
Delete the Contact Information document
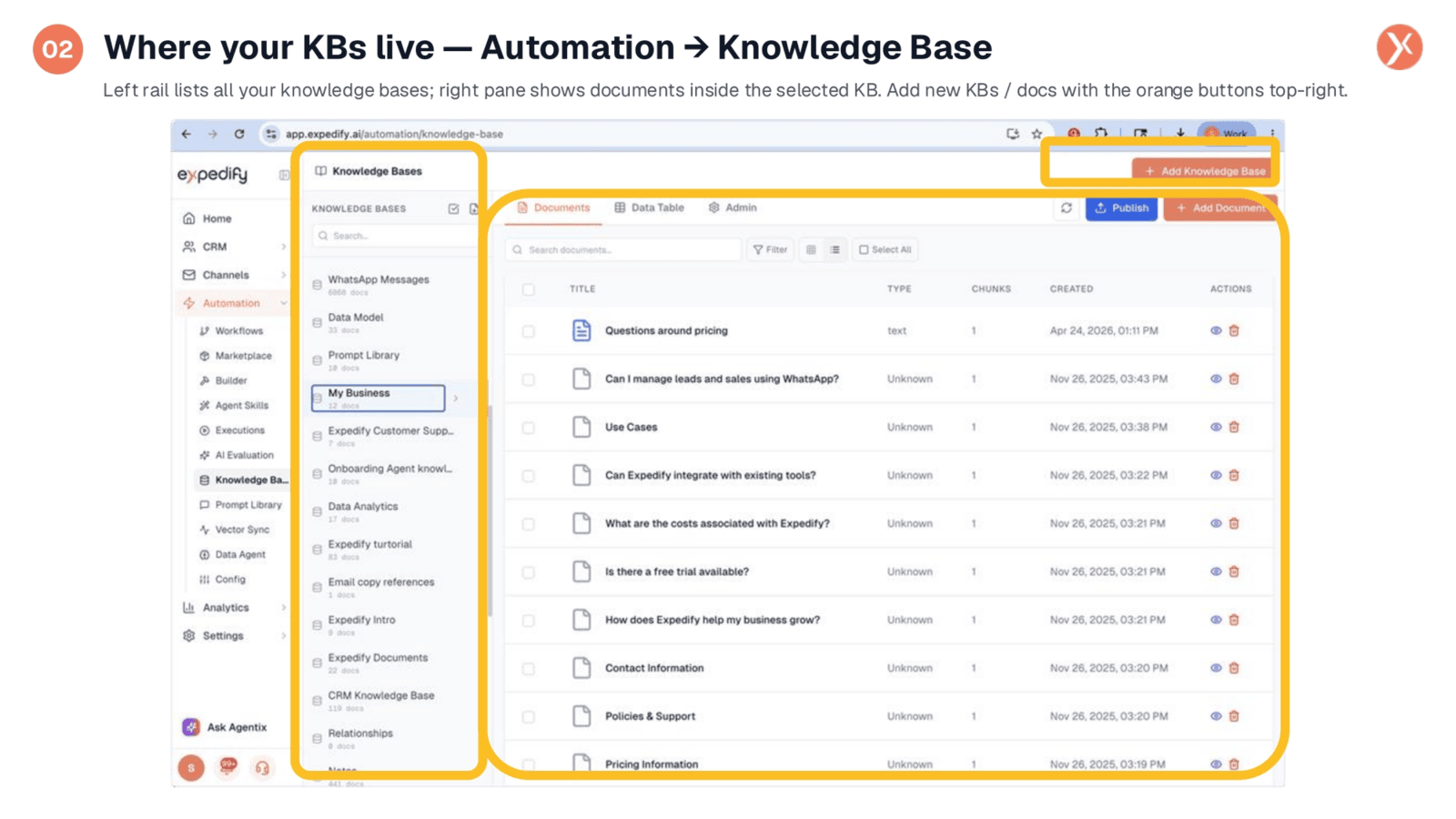[x=1235, y=668]
